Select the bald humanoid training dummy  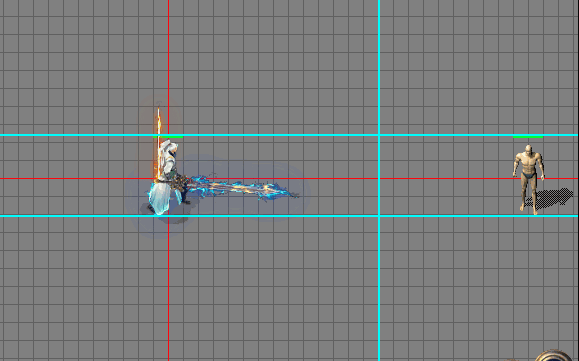click(528, 179)
